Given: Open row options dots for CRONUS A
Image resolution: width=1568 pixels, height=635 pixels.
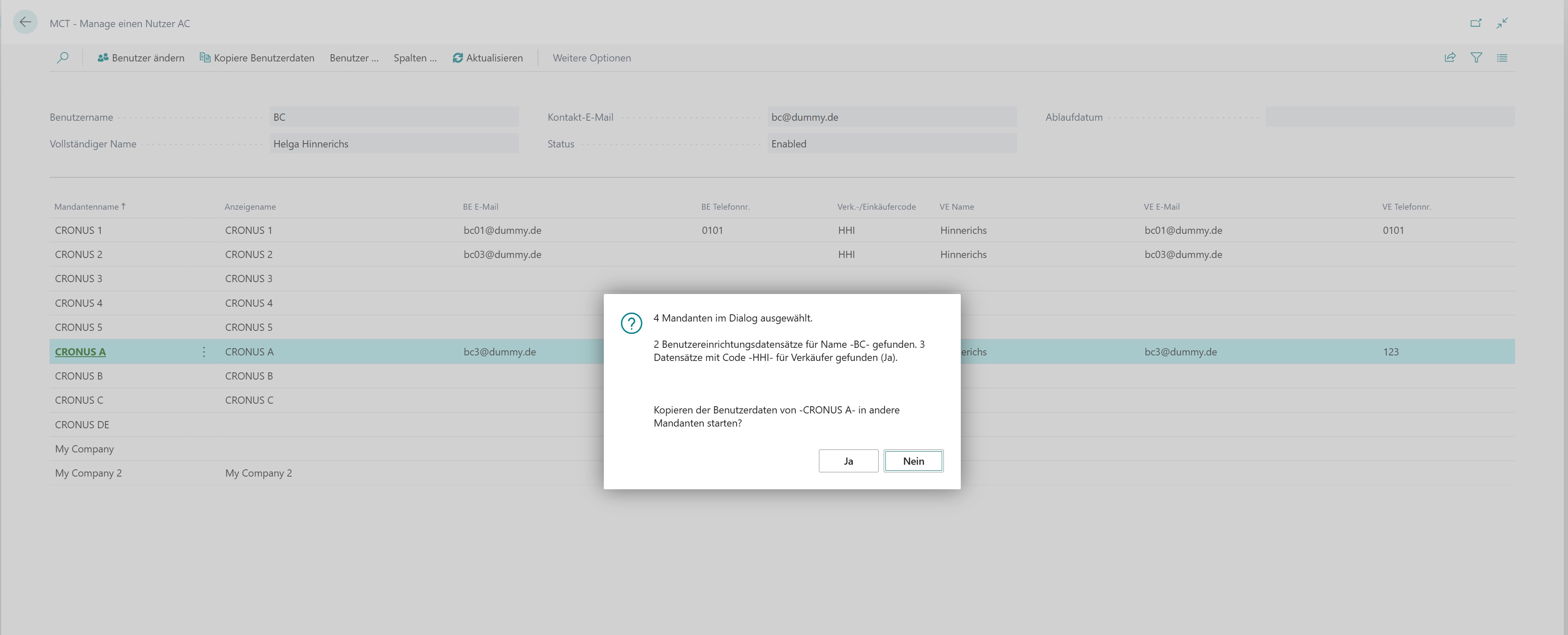Looking at the screenshot, I should (204, 352).
